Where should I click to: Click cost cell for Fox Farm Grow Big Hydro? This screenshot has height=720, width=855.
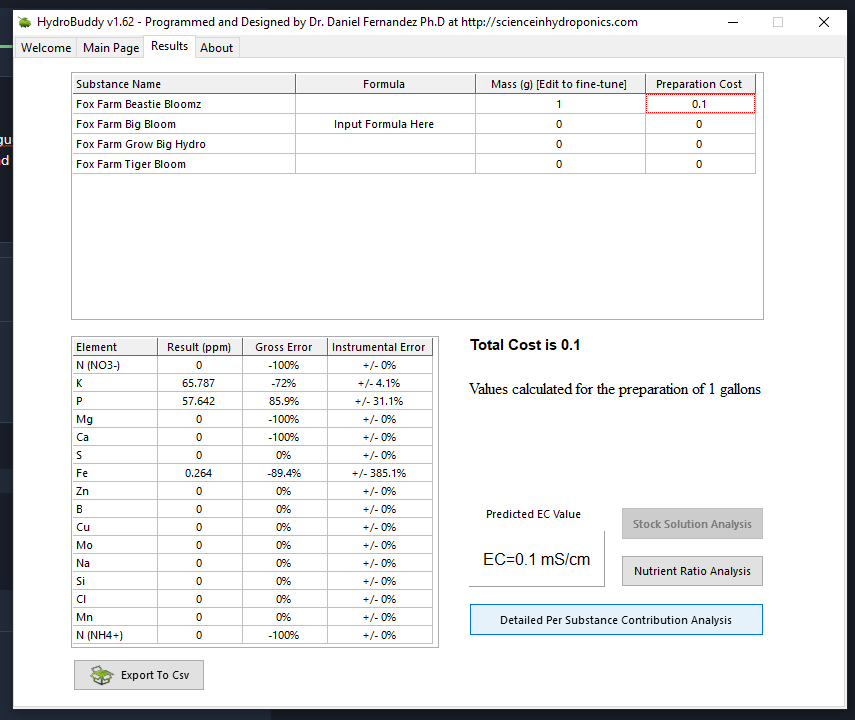tap(700, 144)
